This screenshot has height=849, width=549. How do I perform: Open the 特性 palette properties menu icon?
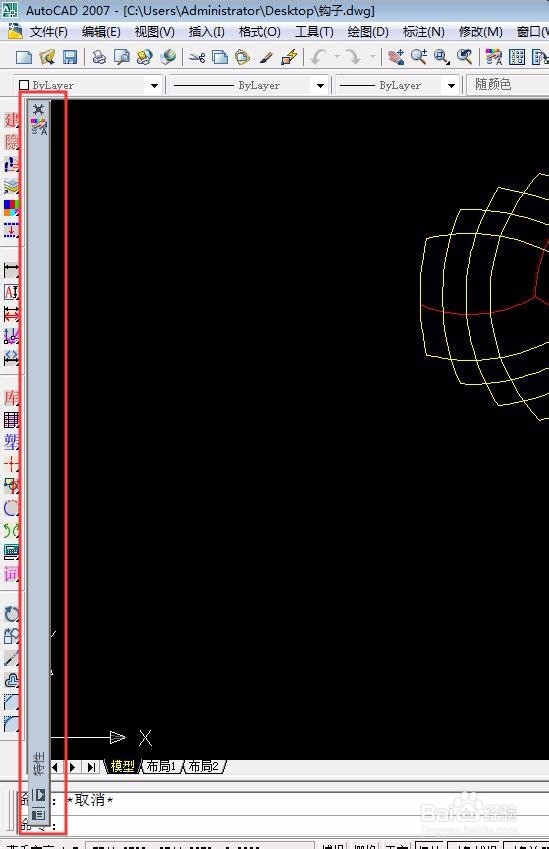[x=38, y=814]
